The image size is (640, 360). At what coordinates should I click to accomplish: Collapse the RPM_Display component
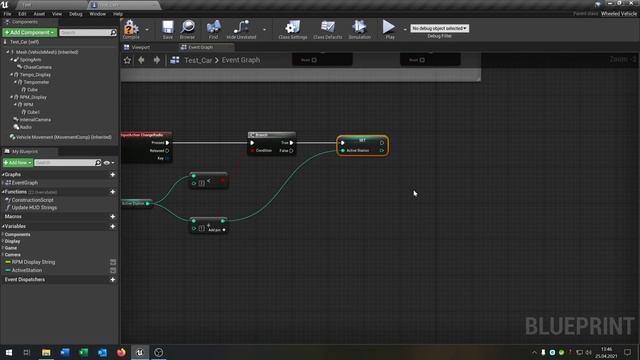(11, 97)
